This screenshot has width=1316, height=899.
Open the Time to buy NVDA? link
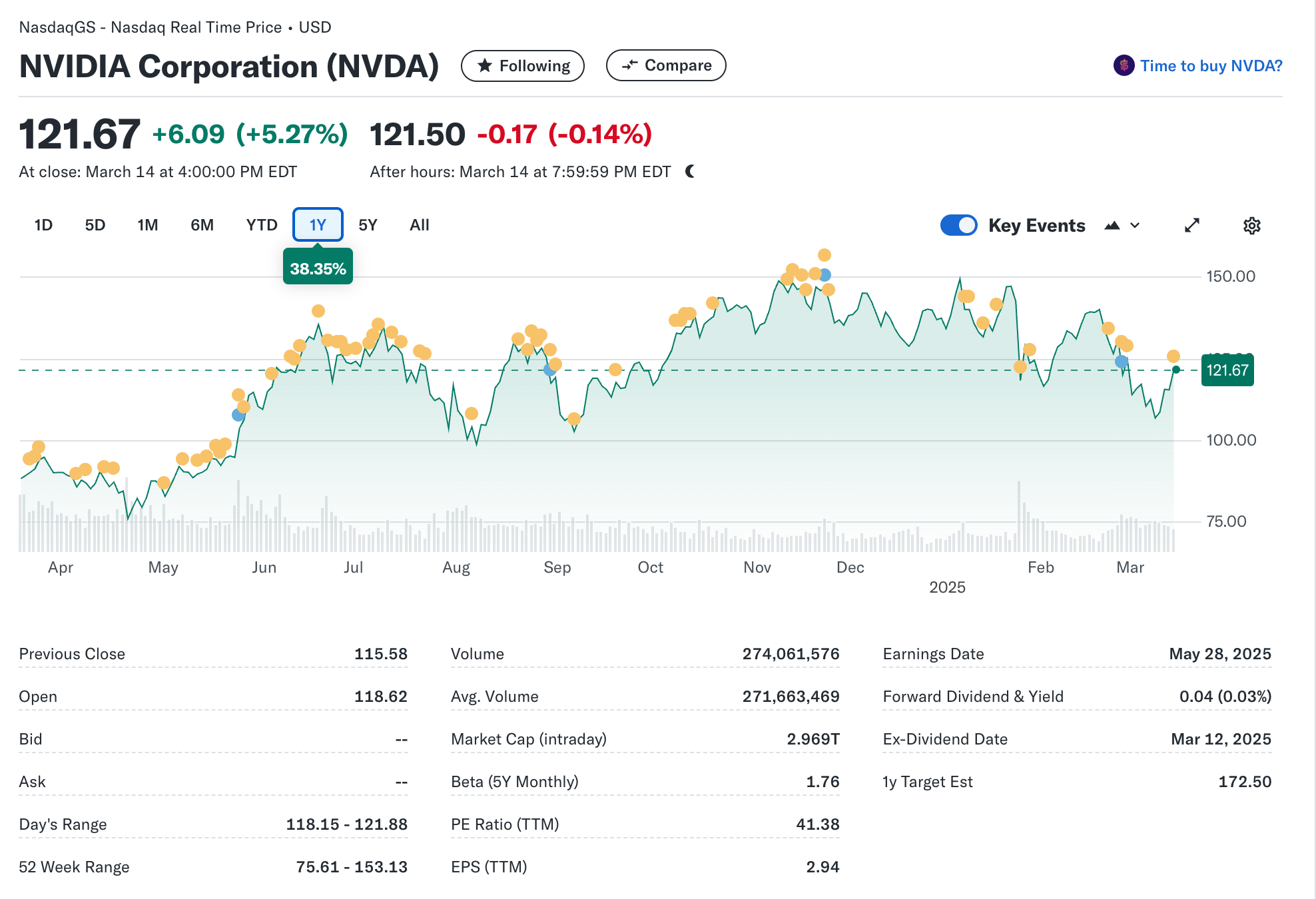(1210, 66)
